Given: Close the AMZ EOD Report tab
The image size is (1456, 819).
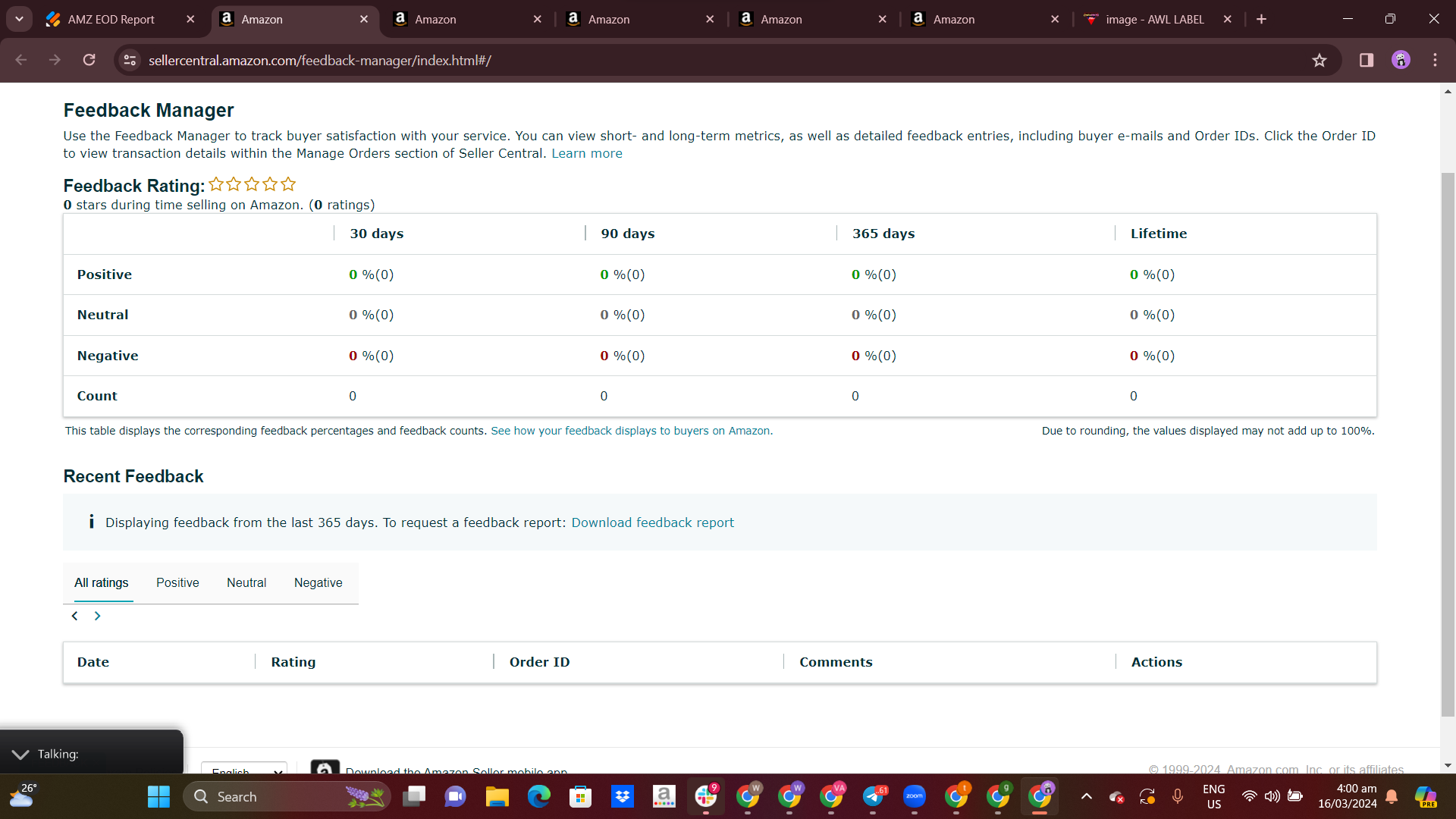Looking at the screenshot, I should click(190, 19).
